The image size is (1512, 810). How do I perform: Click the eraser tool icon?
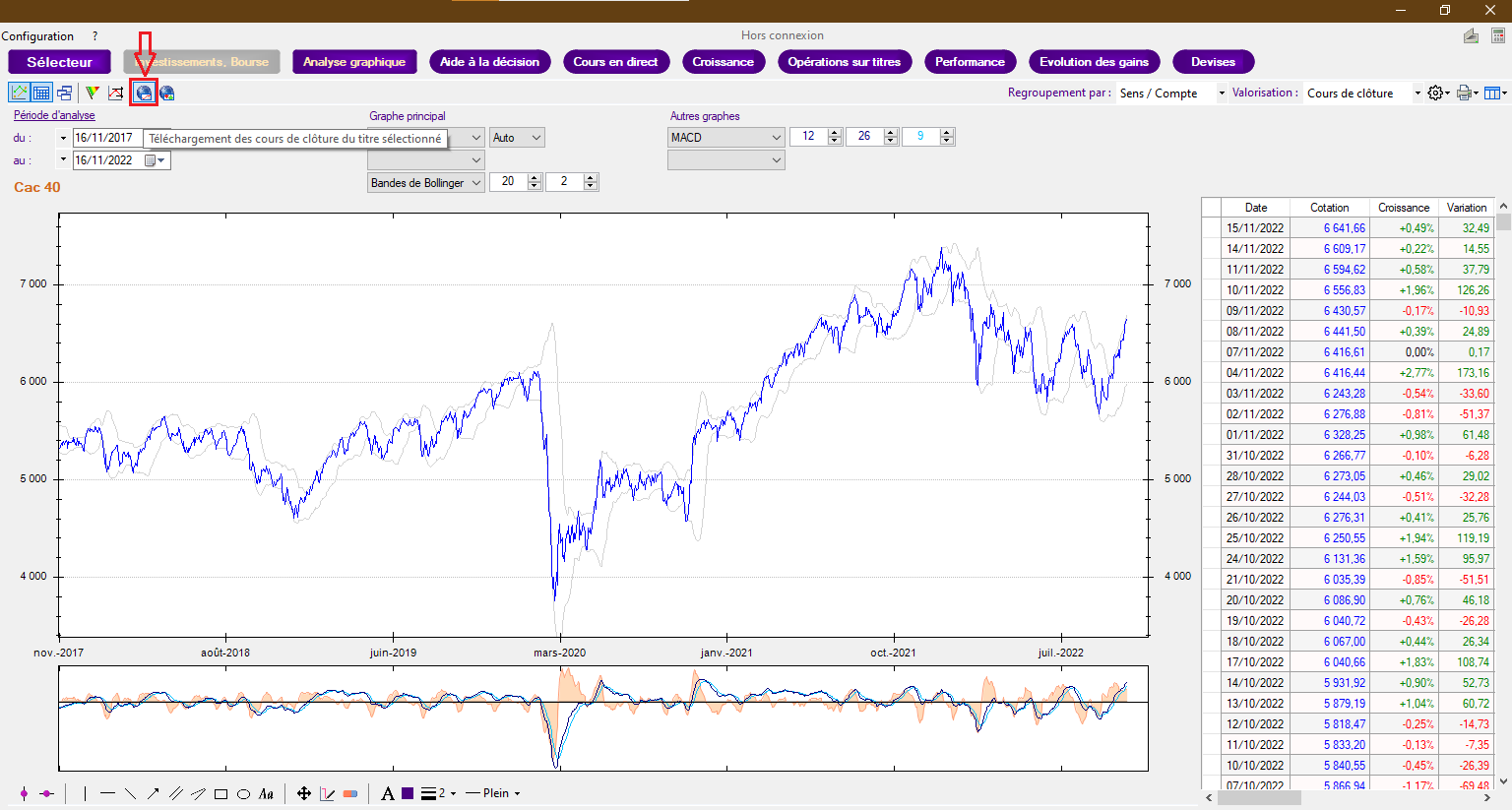click(350, 793)
